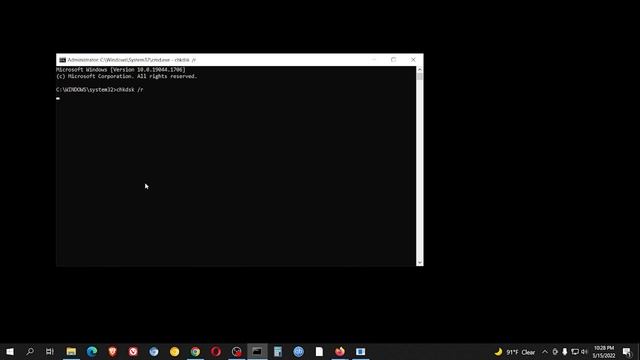Click the cmd vertical scrollbar thumb
Viewport: 640px width, 360px height.
pos(420,77)
